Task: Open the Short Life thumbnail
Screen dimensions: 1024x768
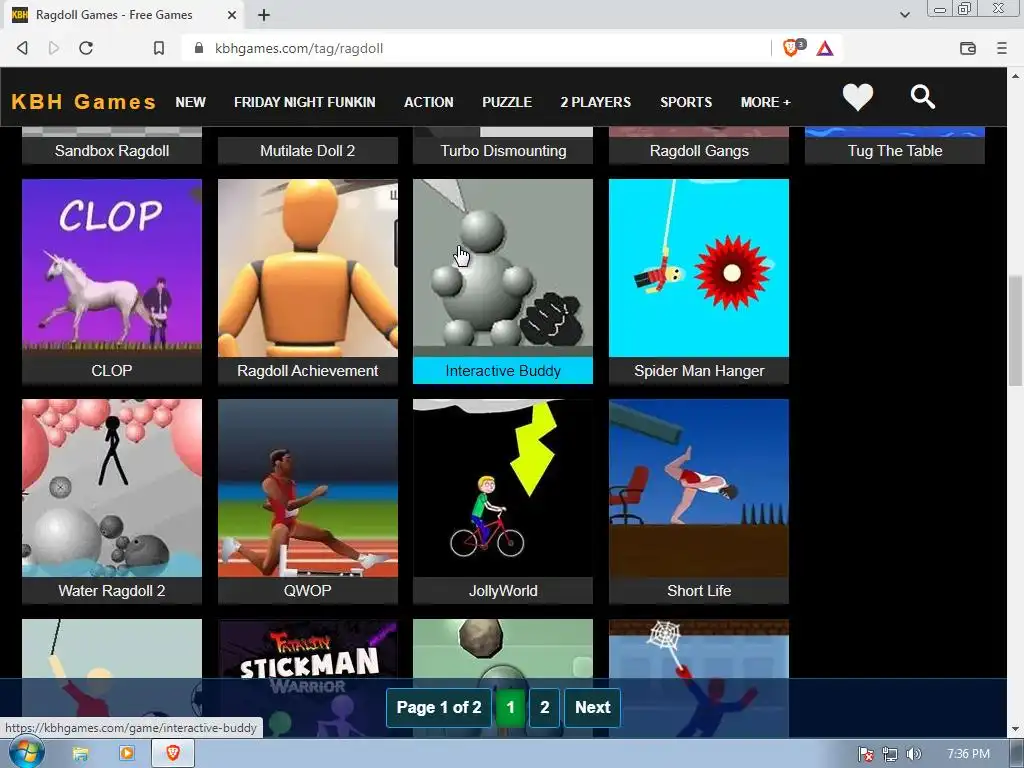Action: 699,488
